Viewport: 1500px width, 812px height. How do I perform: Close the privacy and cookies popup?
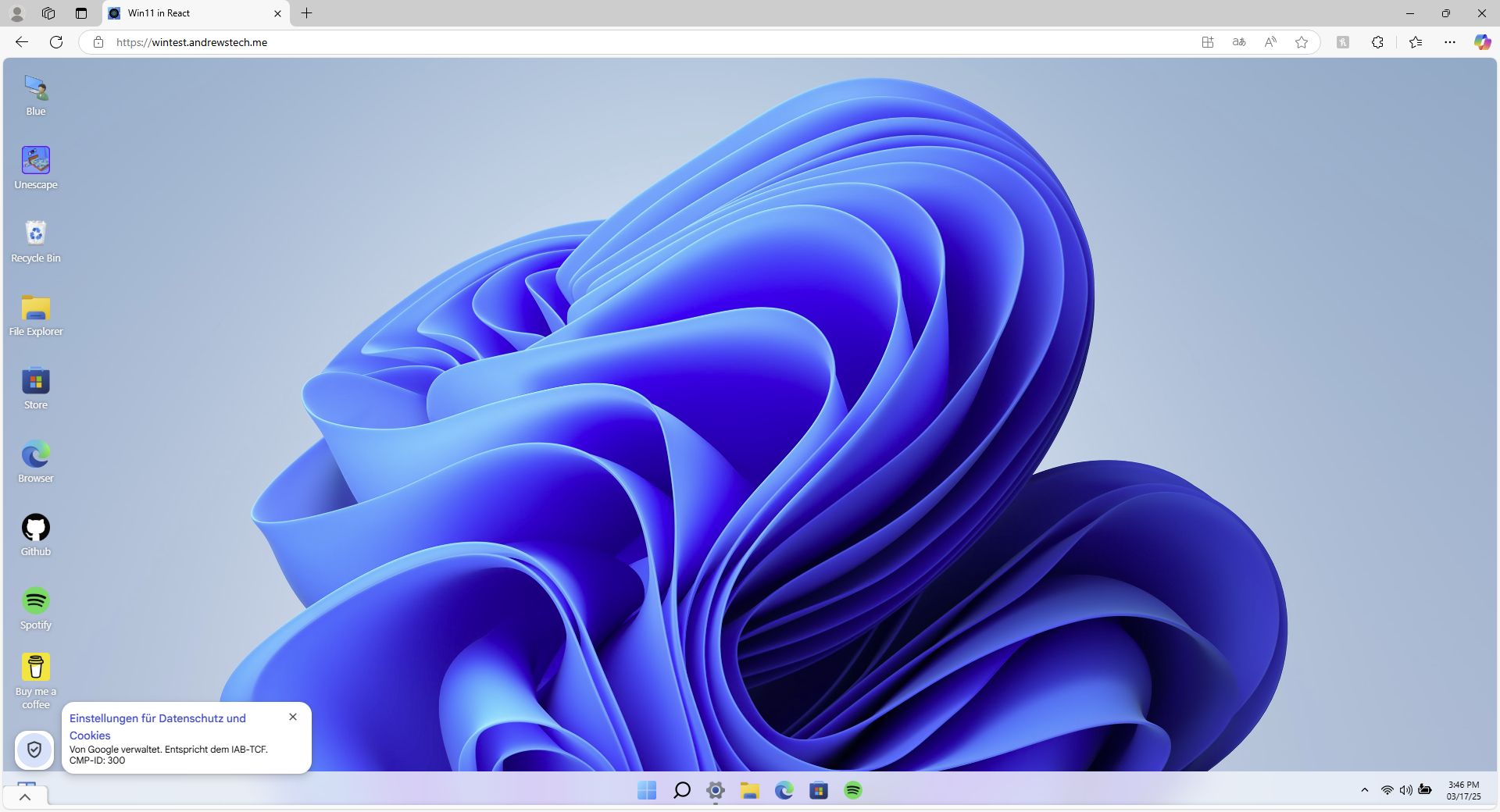[293, 717]
